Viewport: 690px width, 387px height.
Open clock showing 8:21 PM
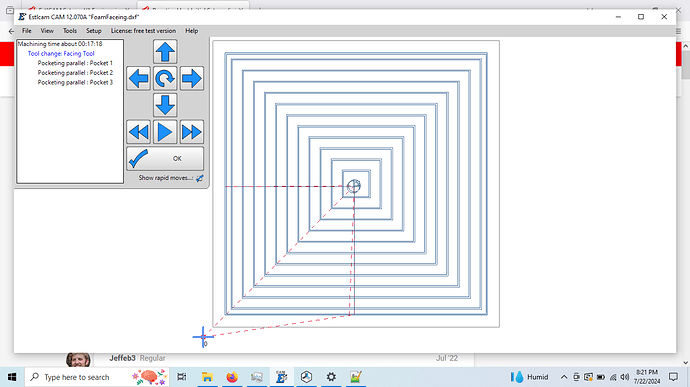[x=647, y=377]
